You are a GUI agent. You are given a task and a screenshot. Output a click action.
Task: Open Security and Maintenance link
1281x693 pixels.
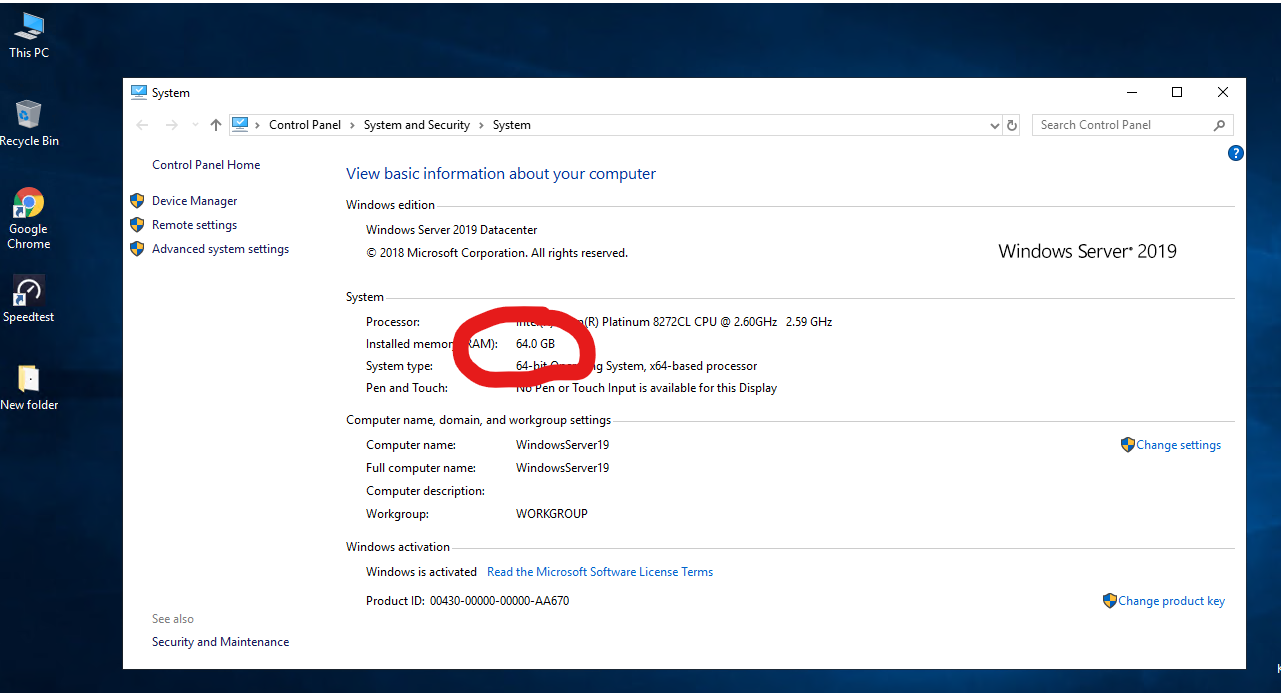click(x=220, y=642)
